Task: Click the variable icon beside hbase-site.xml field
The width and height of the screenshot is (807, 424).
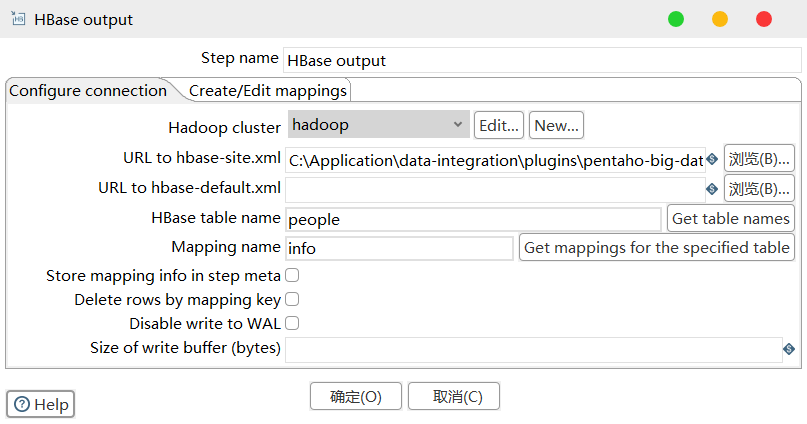Action: pyautogui.click(x=712, y=159)
